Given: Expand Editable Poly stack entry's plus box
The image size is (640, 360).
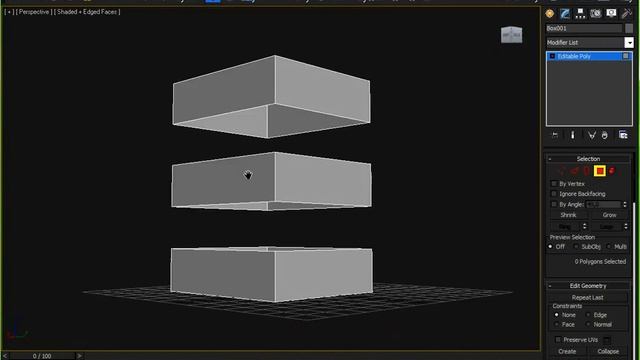Looking at the screenshot, I should 552,56.
